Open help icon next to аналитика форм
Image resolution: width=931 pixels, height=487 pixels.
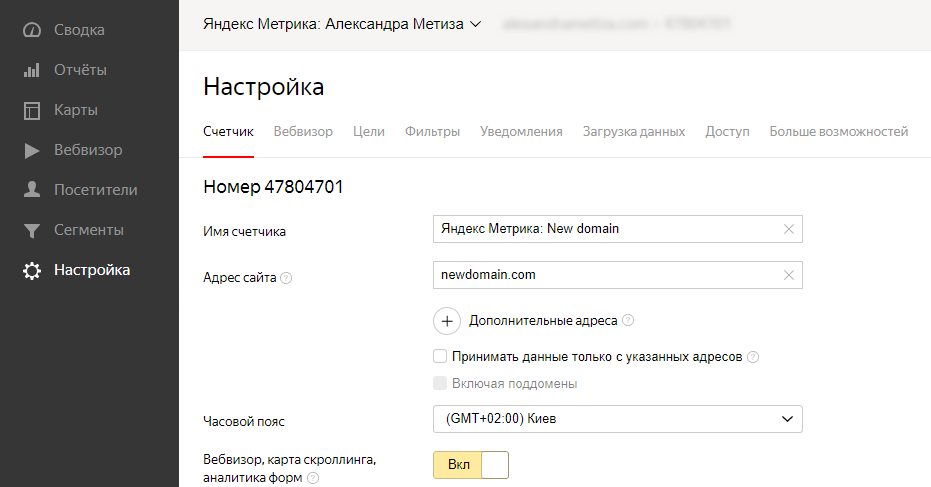(x=313, y=478)
